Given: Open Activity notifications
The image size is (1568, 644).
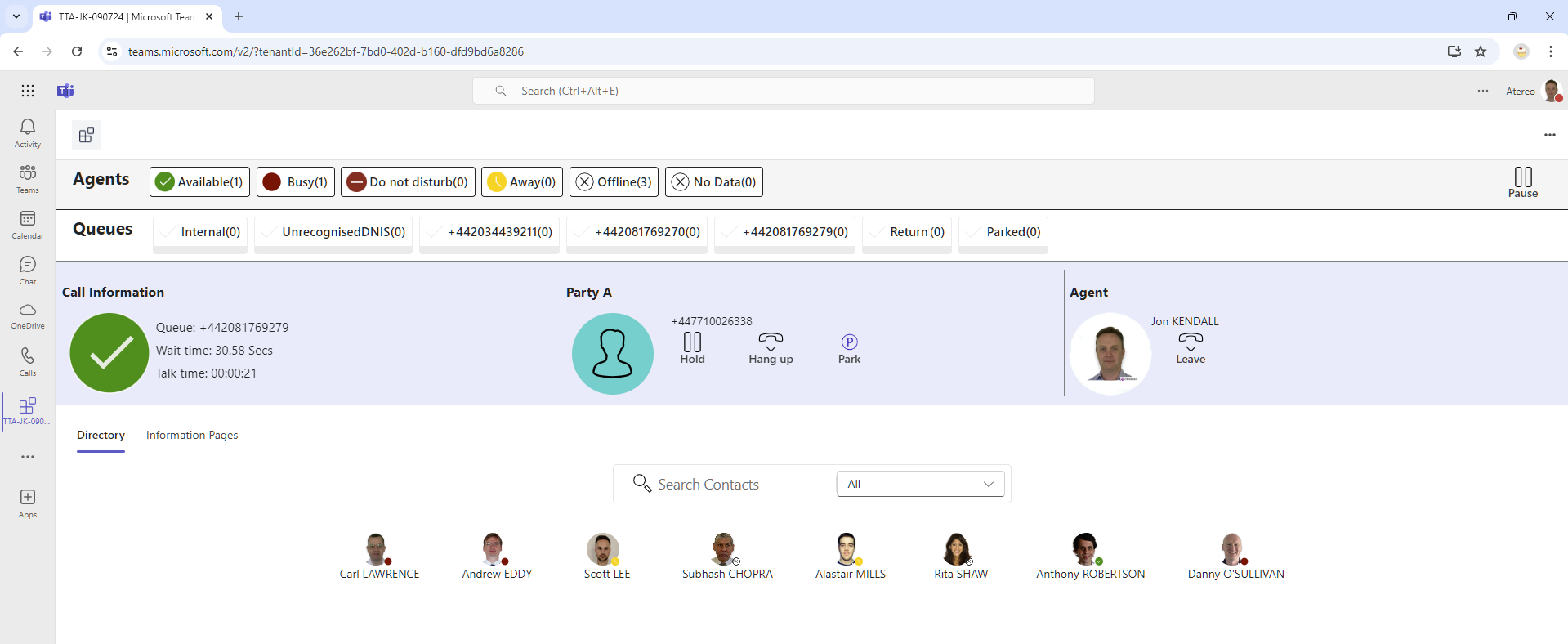Looking at the screenshot, I should 28,132.
